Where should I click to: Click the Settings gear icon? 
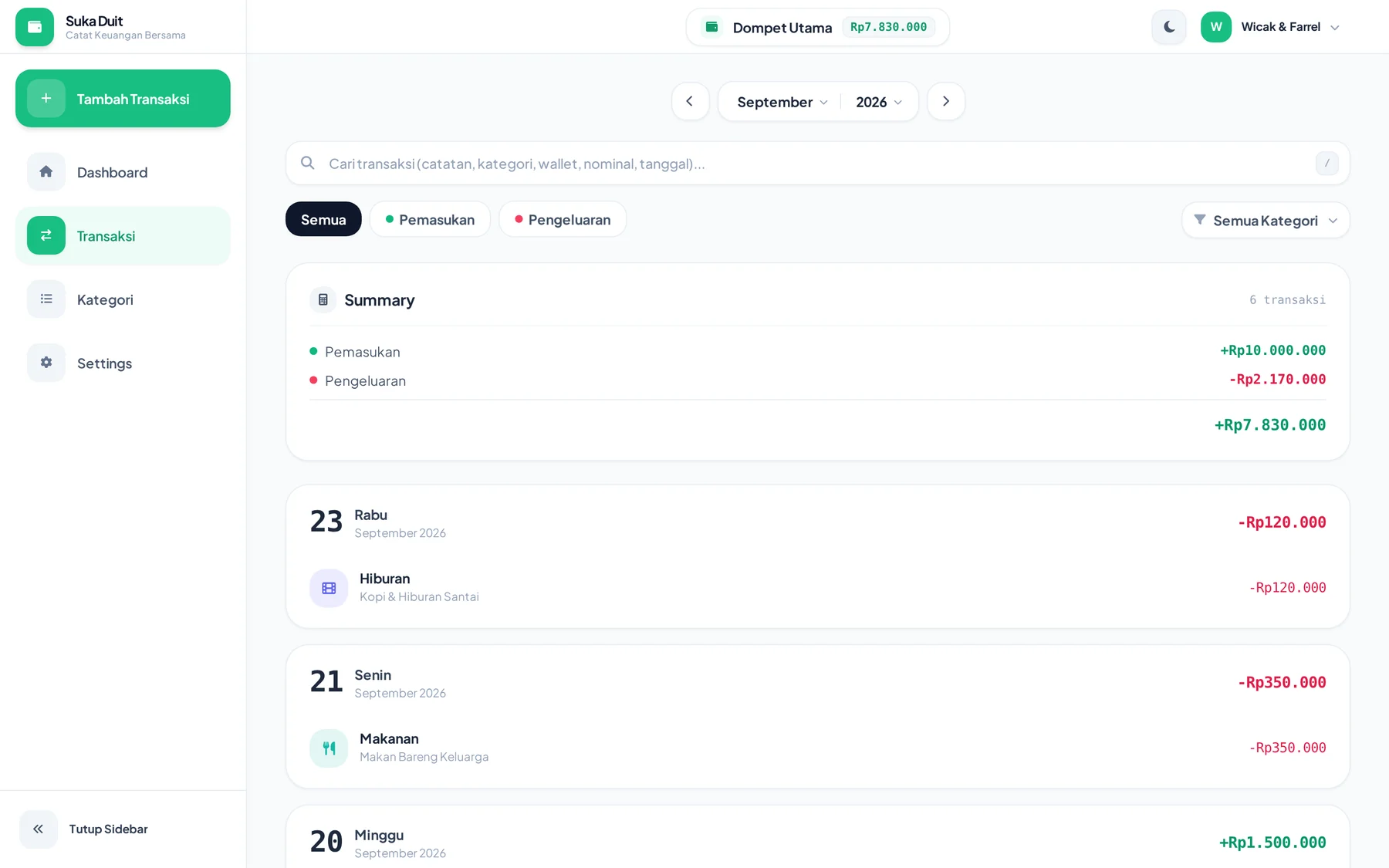[46, 363]
